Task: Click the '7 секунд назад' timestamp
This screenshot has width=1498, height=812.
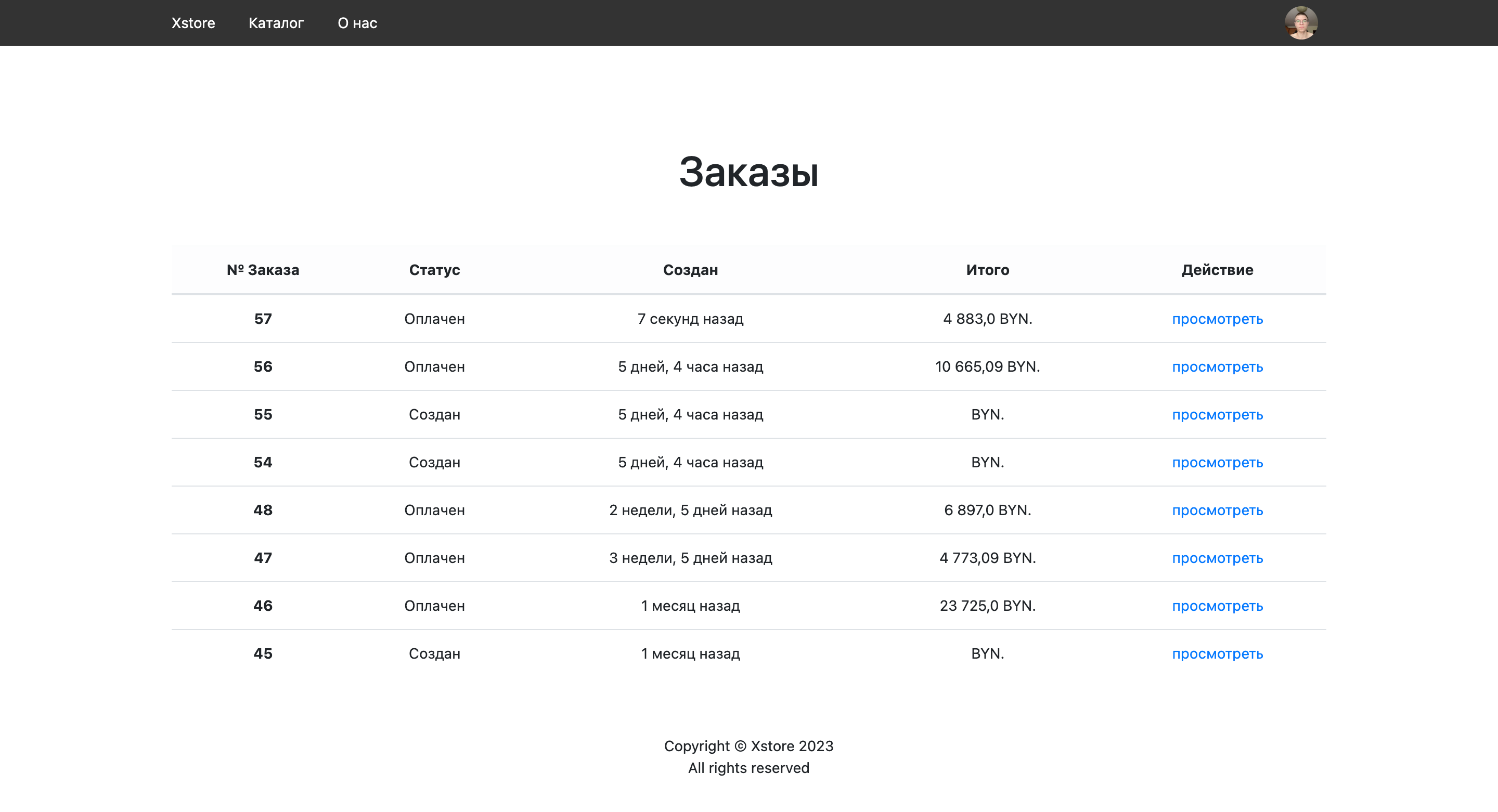Action: coord(690,319)
